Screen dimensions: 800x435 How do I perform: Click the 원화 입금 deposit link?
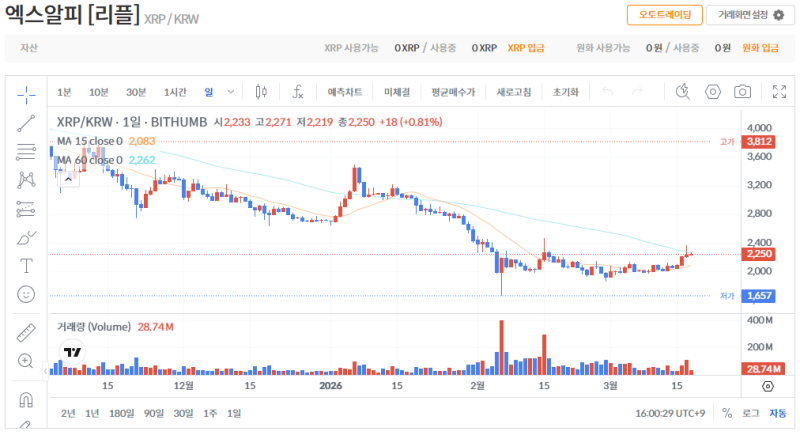click(760, 48)
